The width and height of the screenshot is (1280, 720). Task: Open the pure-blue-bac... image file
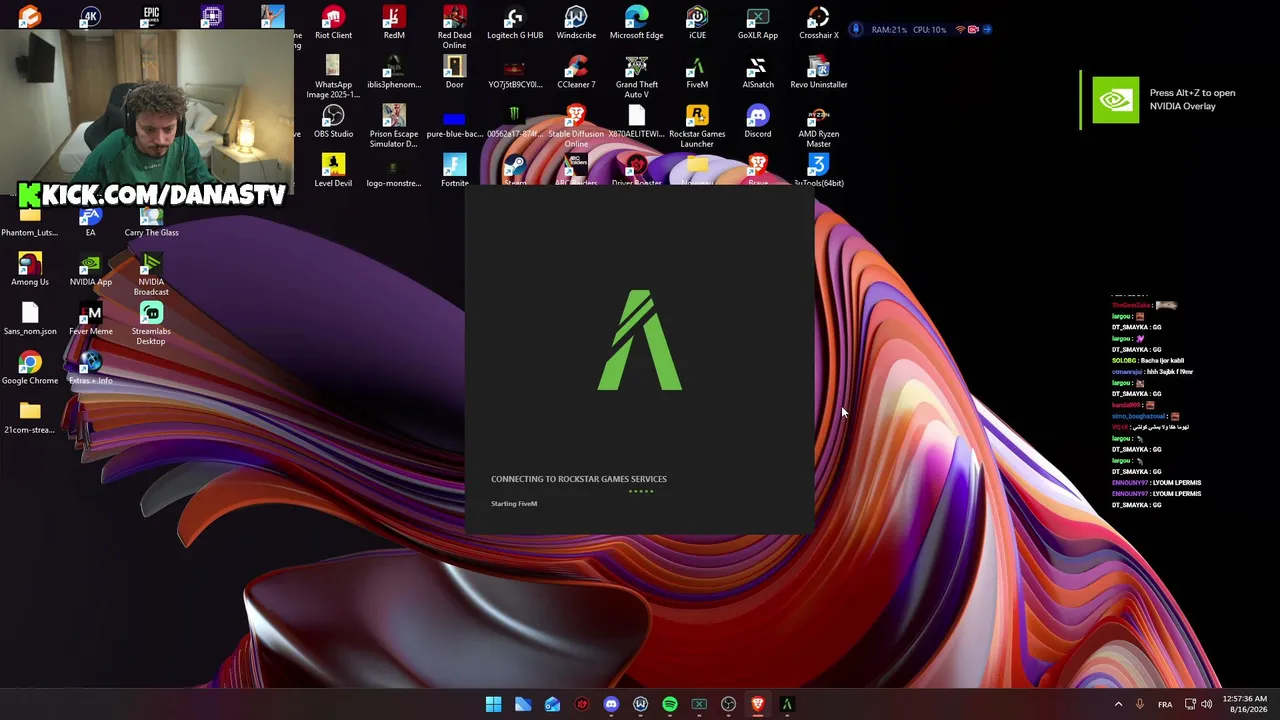[454, 121]
